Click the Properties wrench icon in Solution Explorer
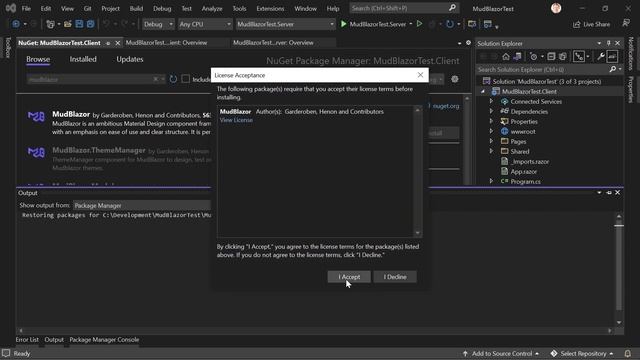The width and height of the screenshot is (640, 360). 601,56
